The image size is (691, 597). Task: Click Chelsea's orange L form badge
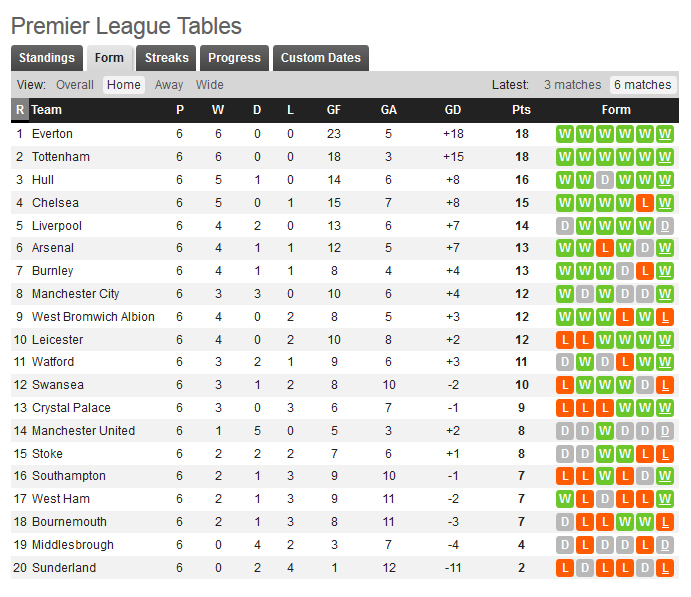[645, 203]
